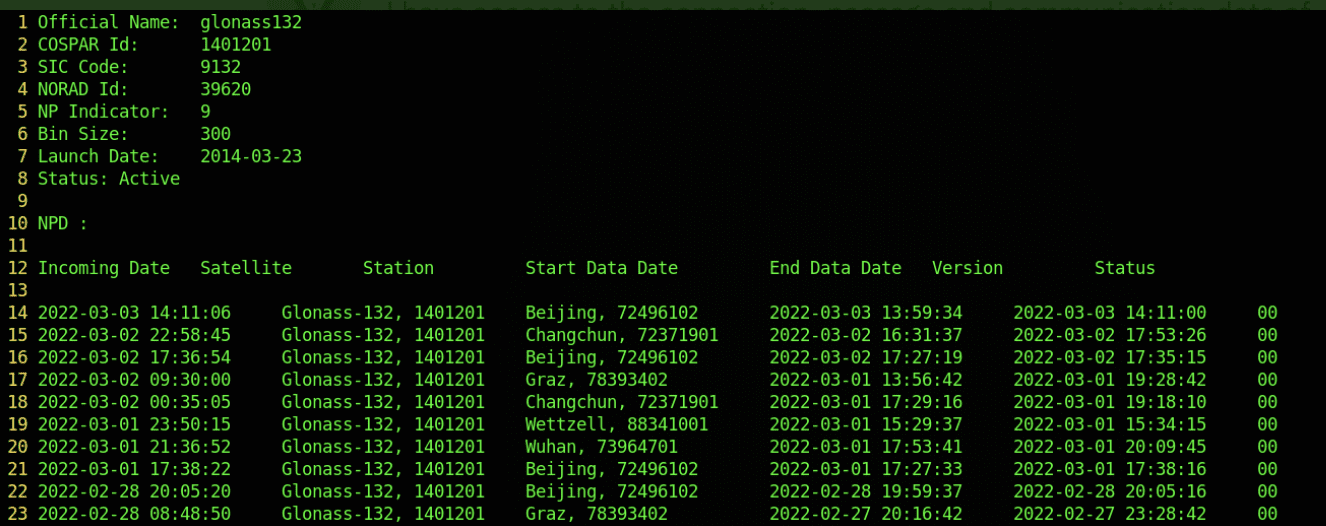Click timestamp 2022-03-01 20:09:45

tap(1110, 447)
